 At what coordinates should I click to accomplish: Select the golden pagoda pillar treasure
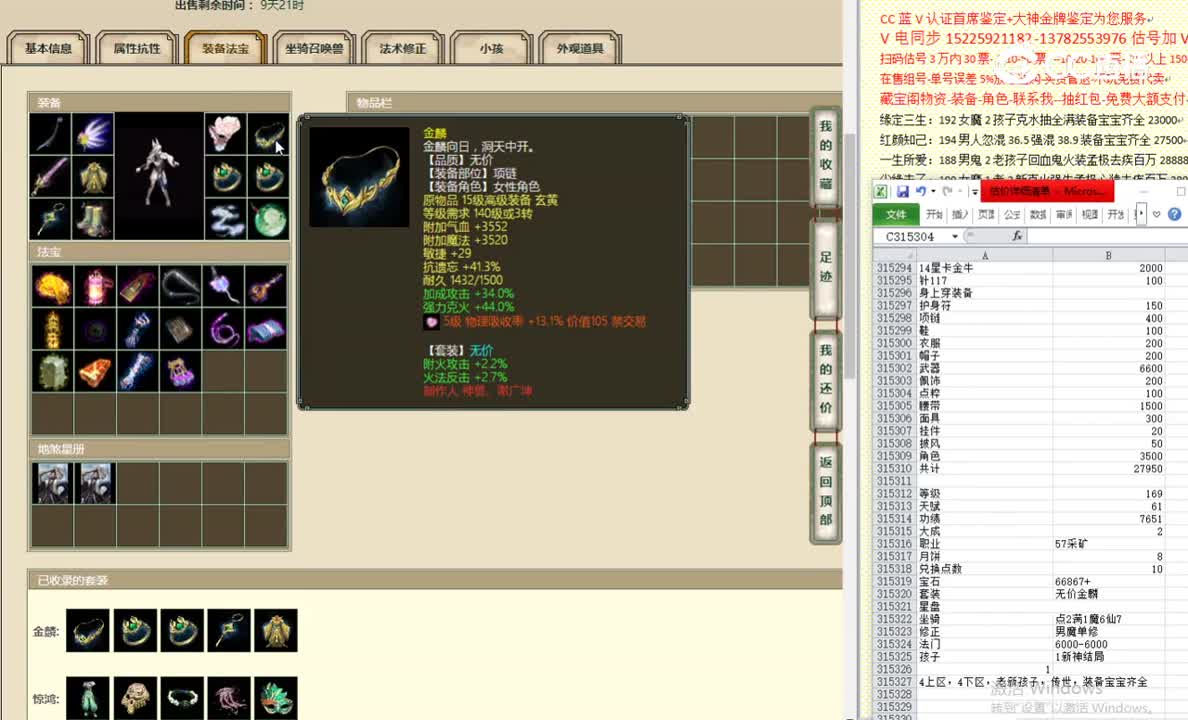(52, 329)
